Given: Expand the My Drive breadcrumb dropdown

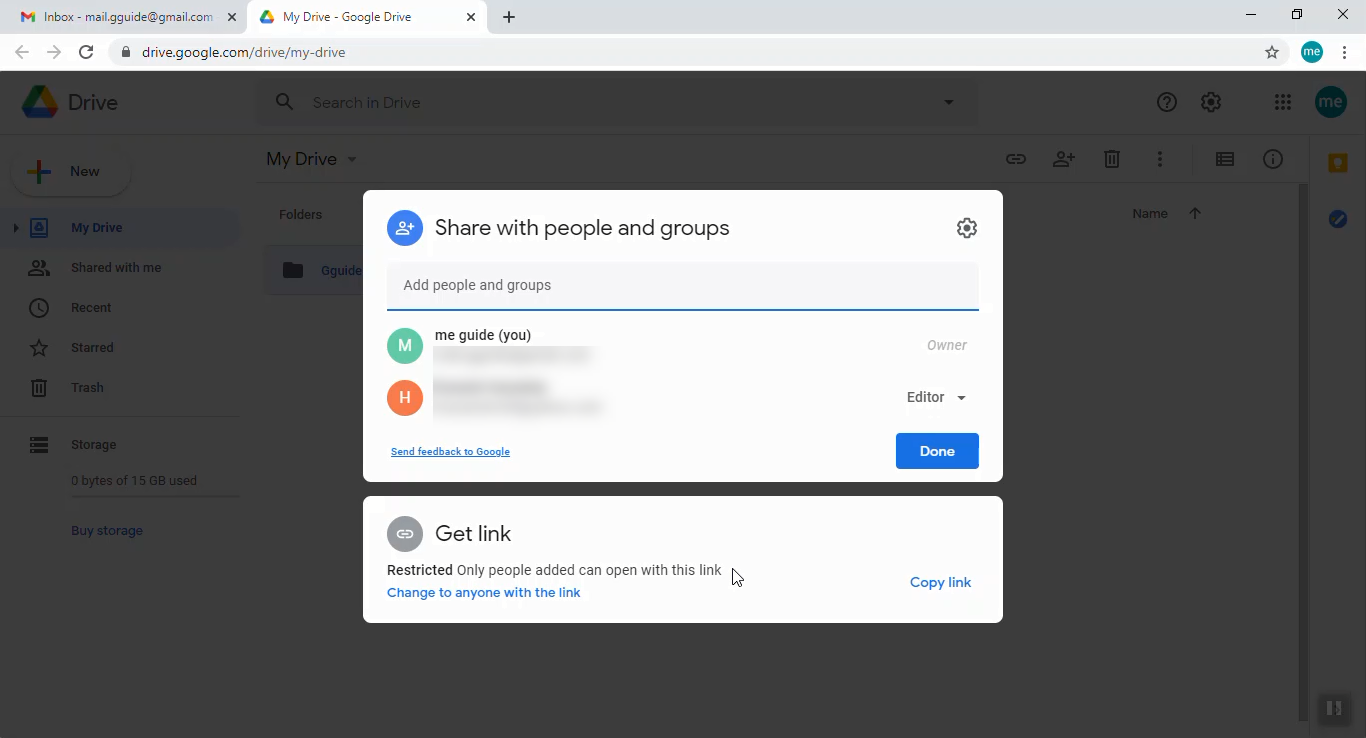Looking at the screenshot, I should coord(351,159).
